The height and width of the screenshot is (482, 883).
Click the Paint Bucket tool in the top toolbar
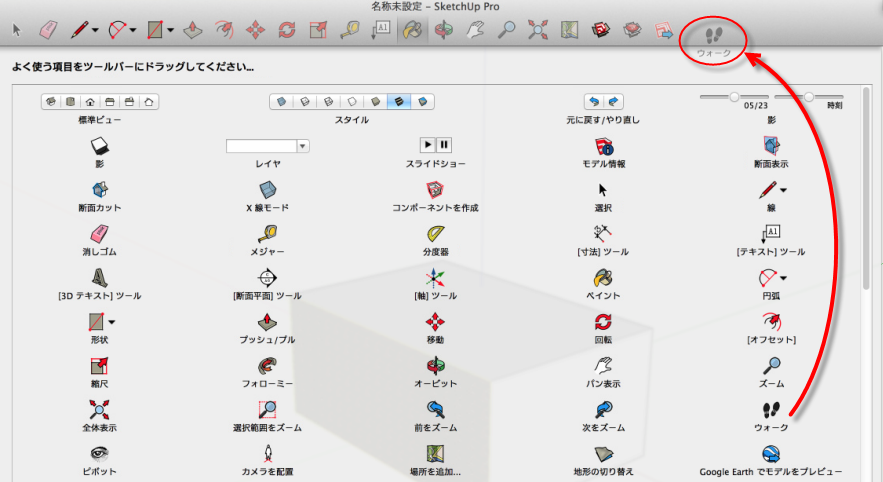411,30
